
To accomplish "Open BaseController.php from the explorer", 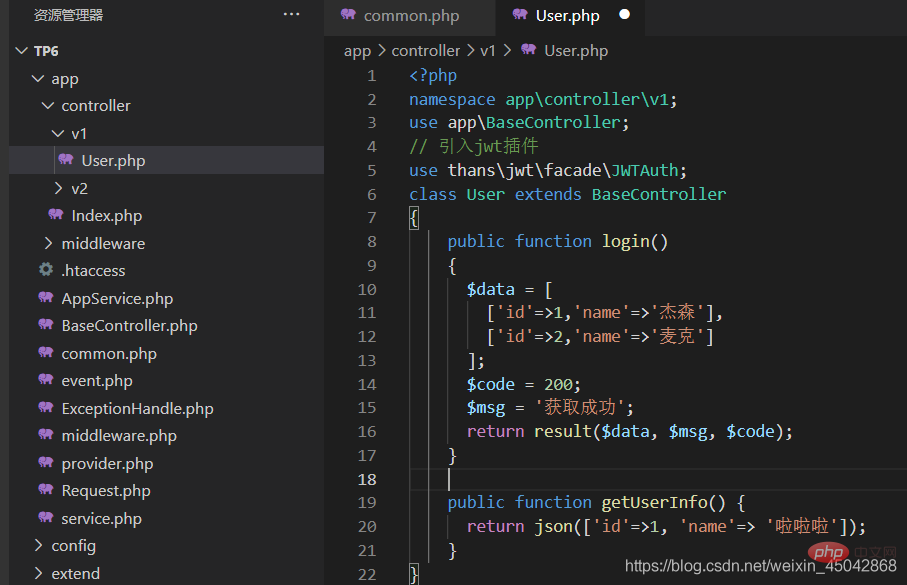I will 130,326.
